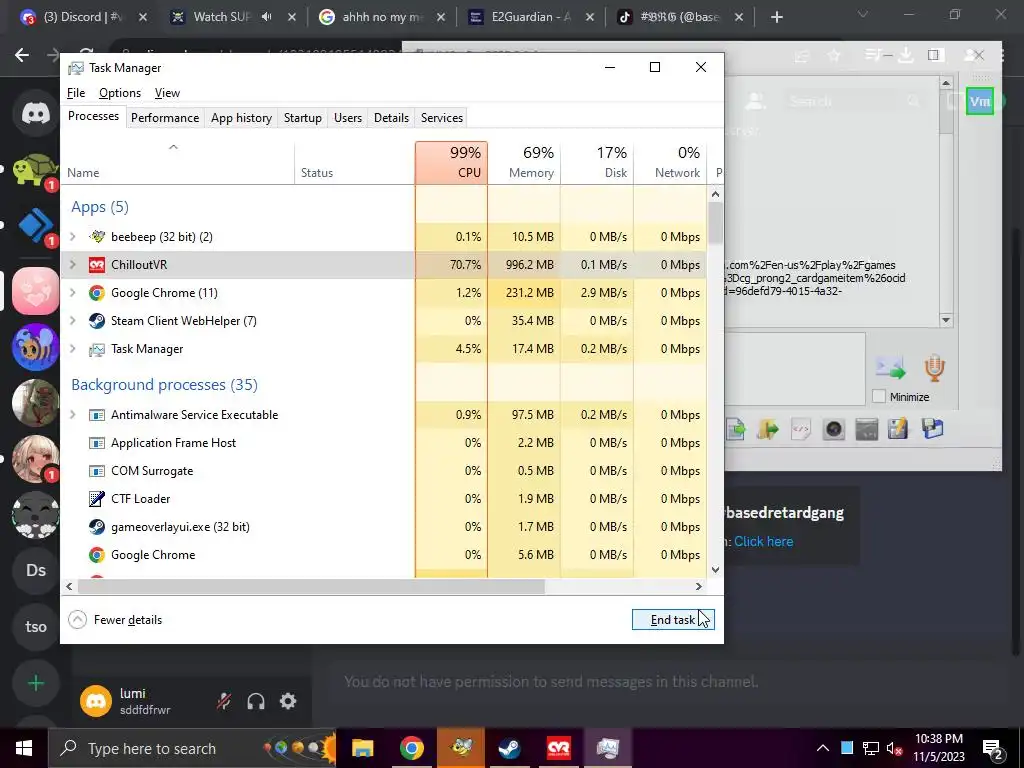
Task: Follow the Click here link in Discord
Action: pos(763,541)
